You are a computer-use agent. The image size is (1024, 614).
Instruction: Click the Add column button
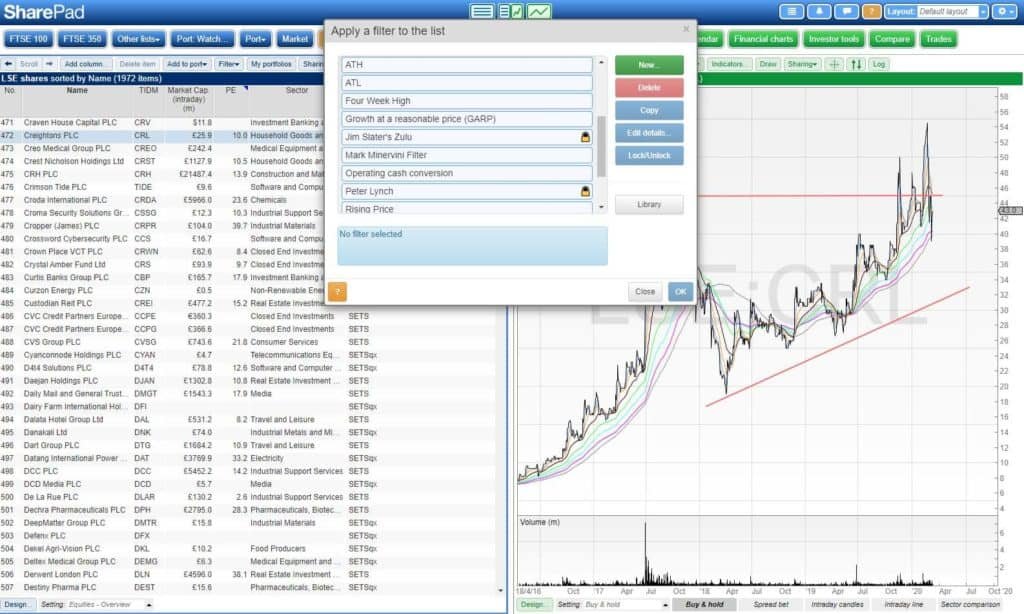click(x=84, y=64)
